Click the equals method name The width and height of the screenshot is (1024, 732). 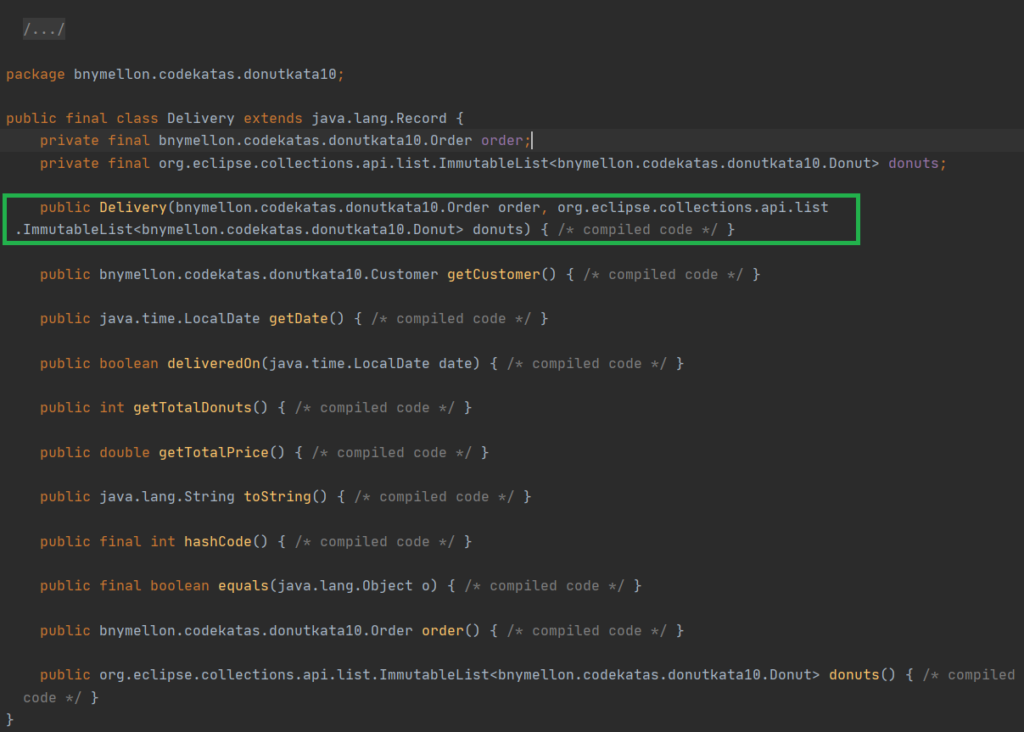pyautogui.click(x=243, y=586)
